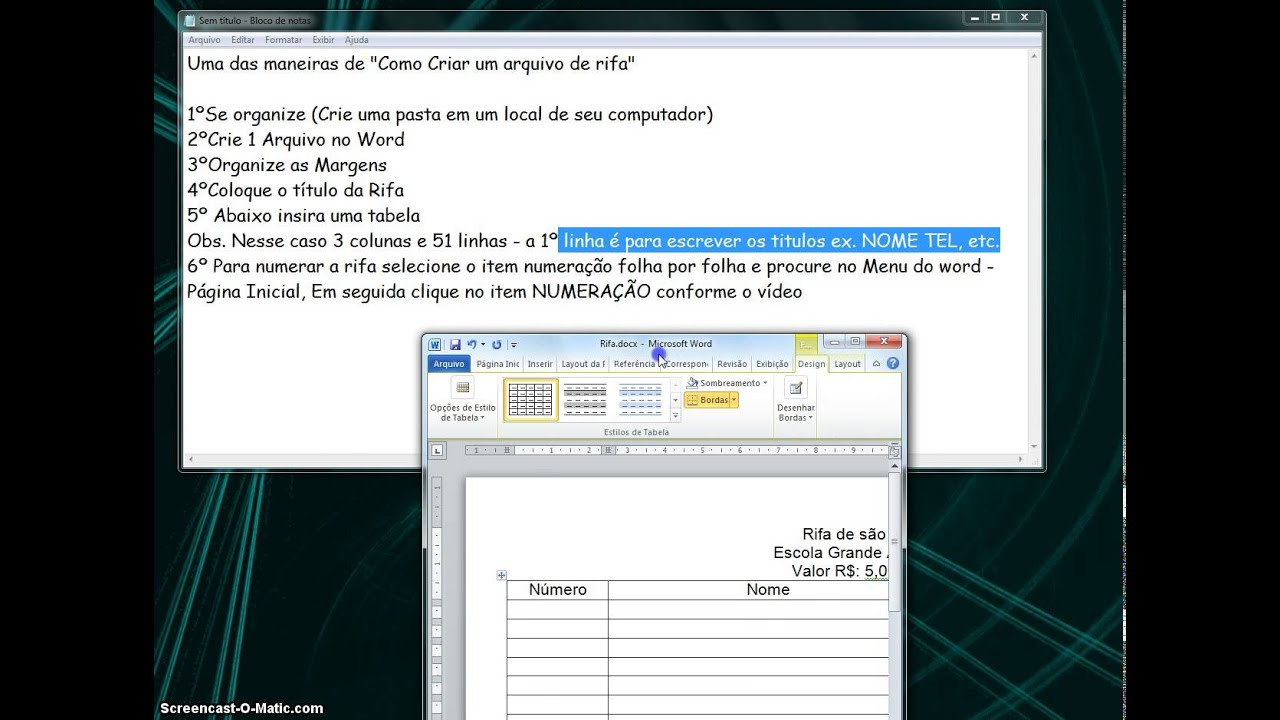1280x720 pixels.
Task: Open the Arquivo tab in Word
Action: tap(449, 364)
